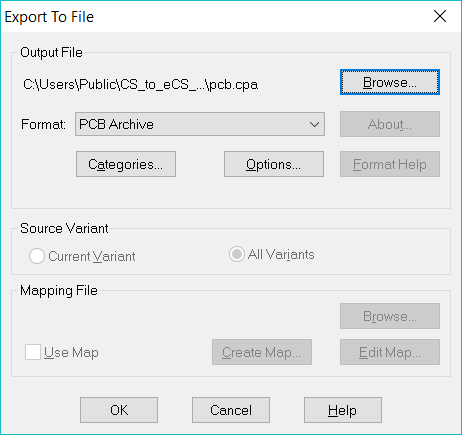Viewport: 462px width, 435px height.
Task: Click the Edit Map... button
Action: 390,352
